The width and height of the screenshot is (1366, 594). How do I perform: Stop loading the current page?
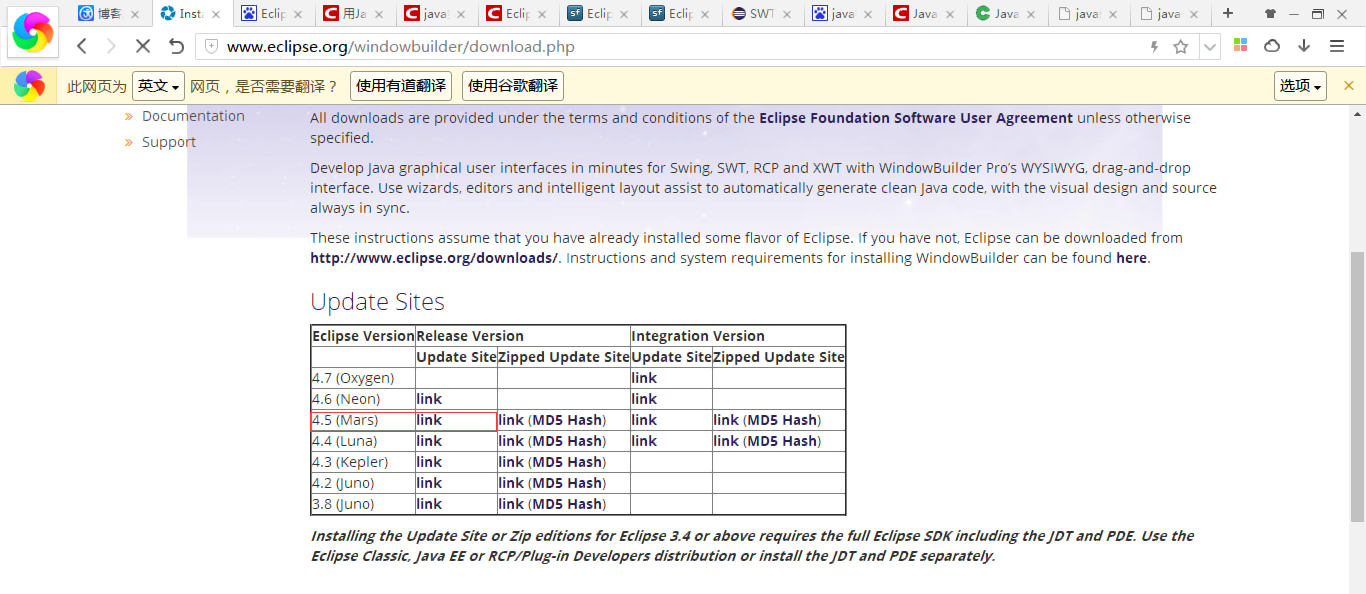[x=143, y=46]
